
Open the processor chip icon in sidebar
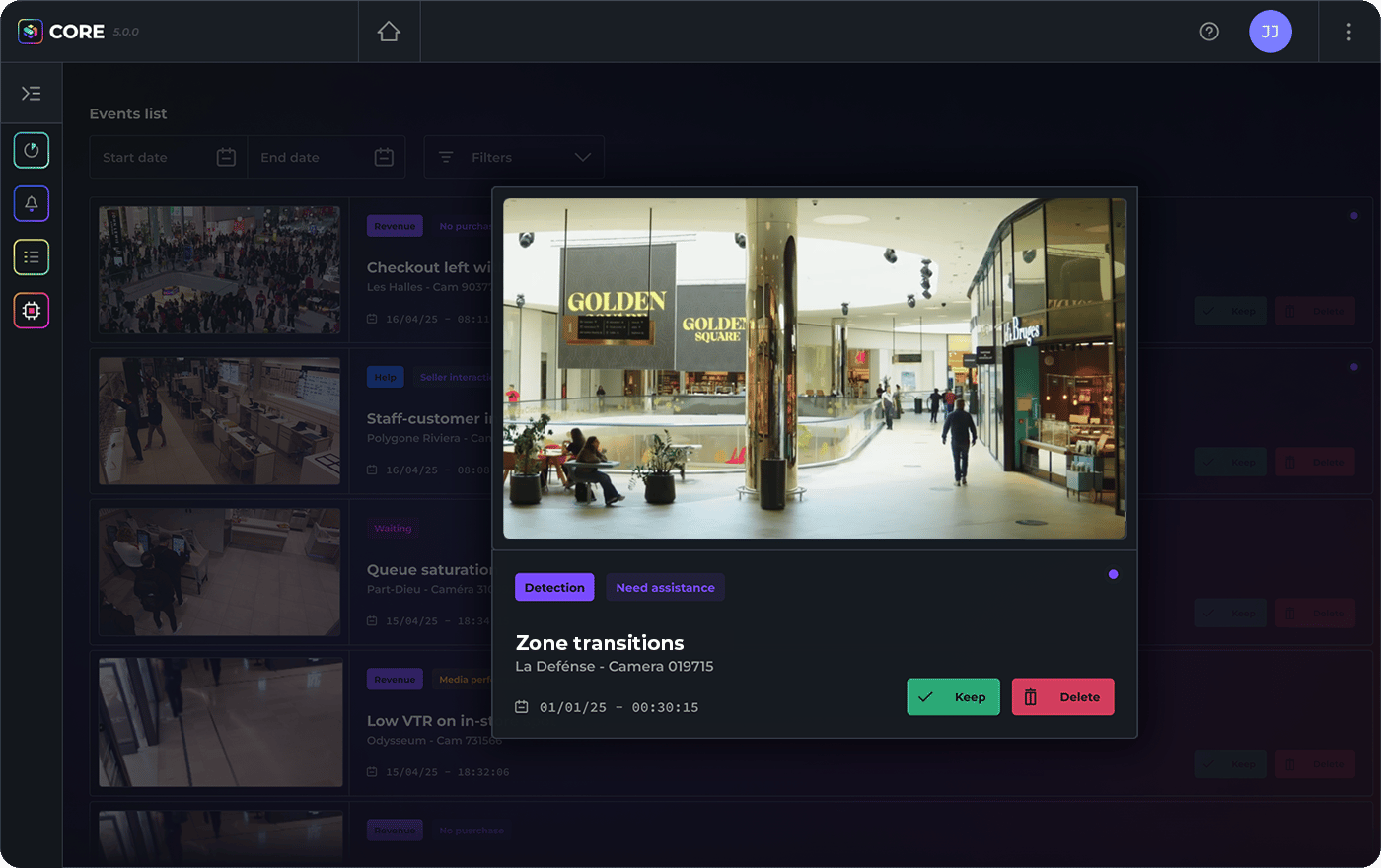(32, 311)
